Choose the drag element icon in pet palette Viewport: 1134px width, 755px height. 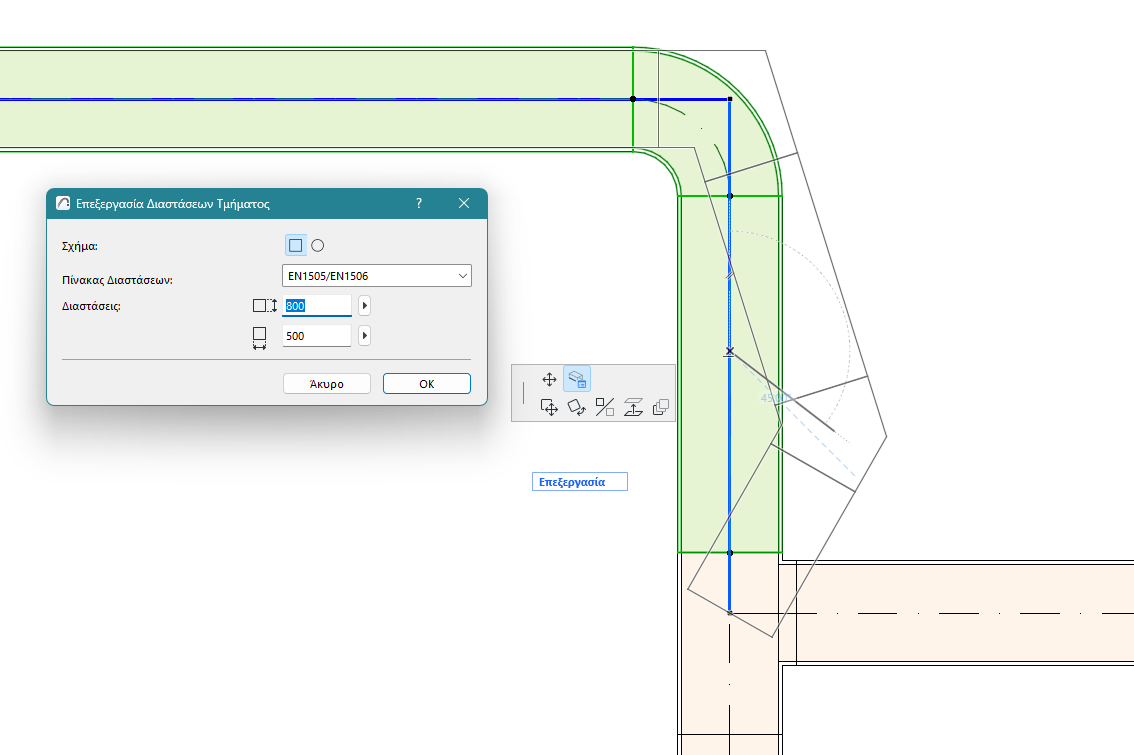pos(549,407)
